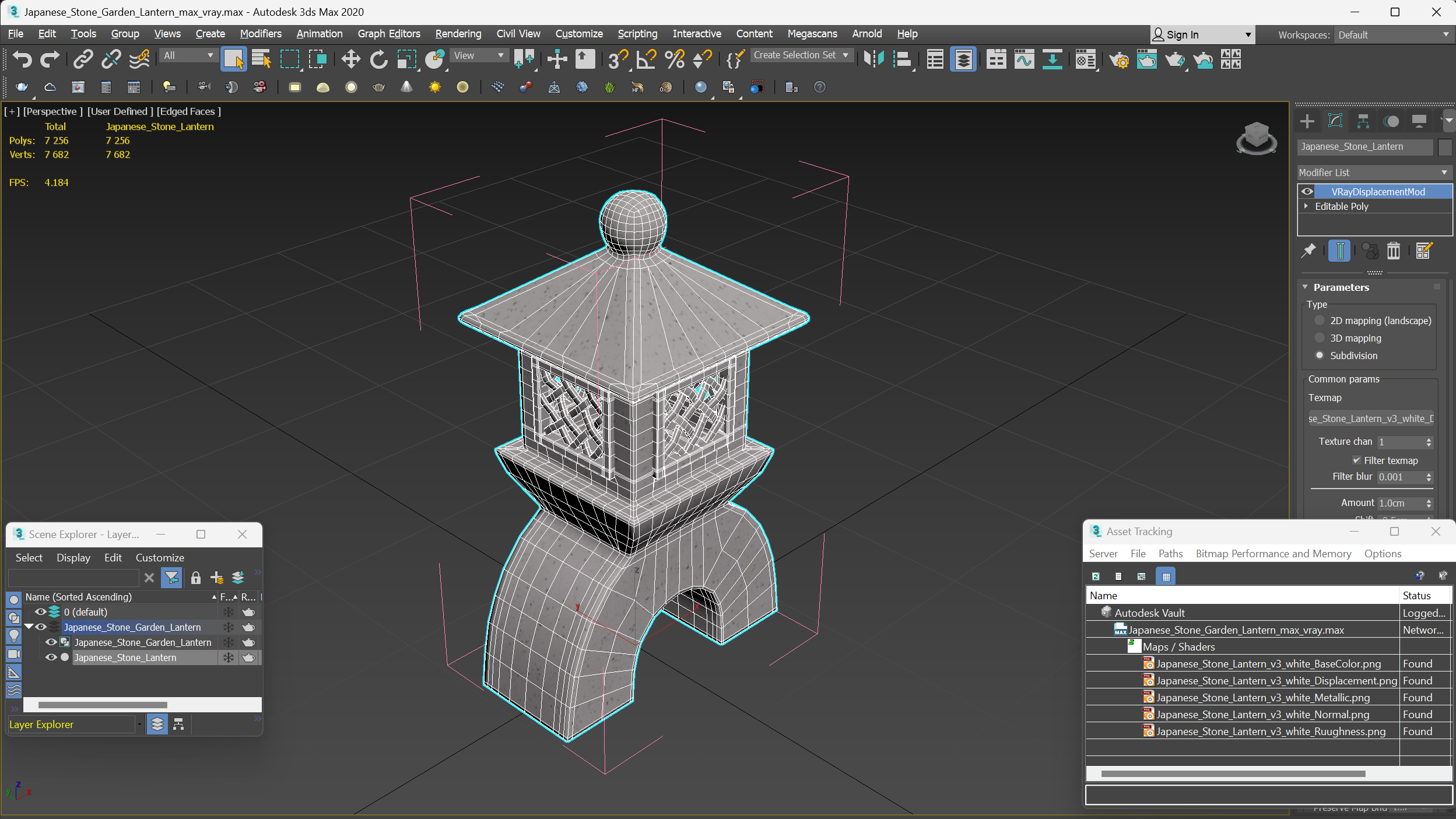This screenshot has width=1456, height=819.
Task: Click the Texmap slot button
Action: click(x=1370, y=419)
